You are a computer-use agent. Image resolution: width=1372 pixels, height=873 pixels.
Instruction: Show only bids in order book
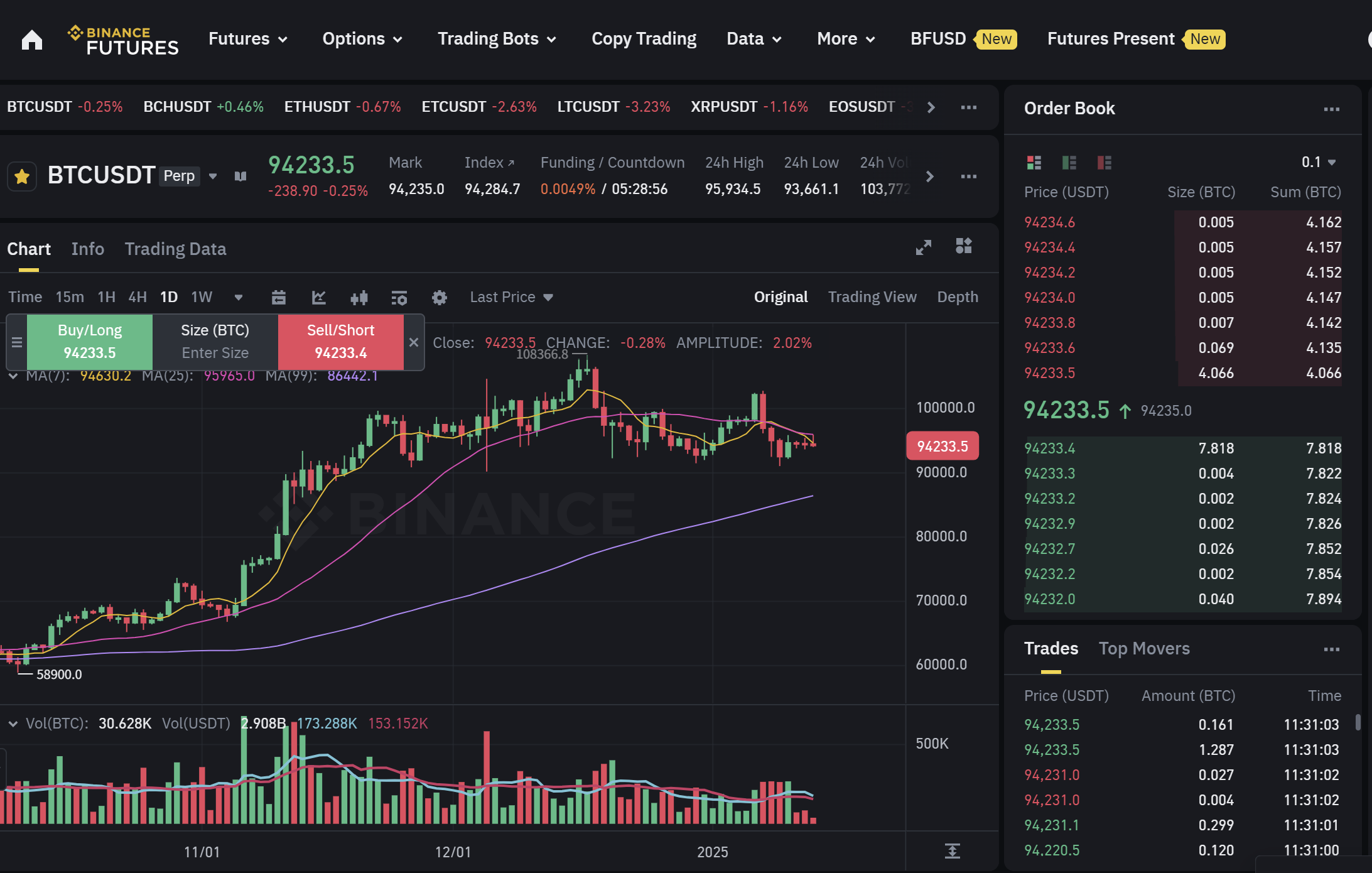tap(1069, 163)
